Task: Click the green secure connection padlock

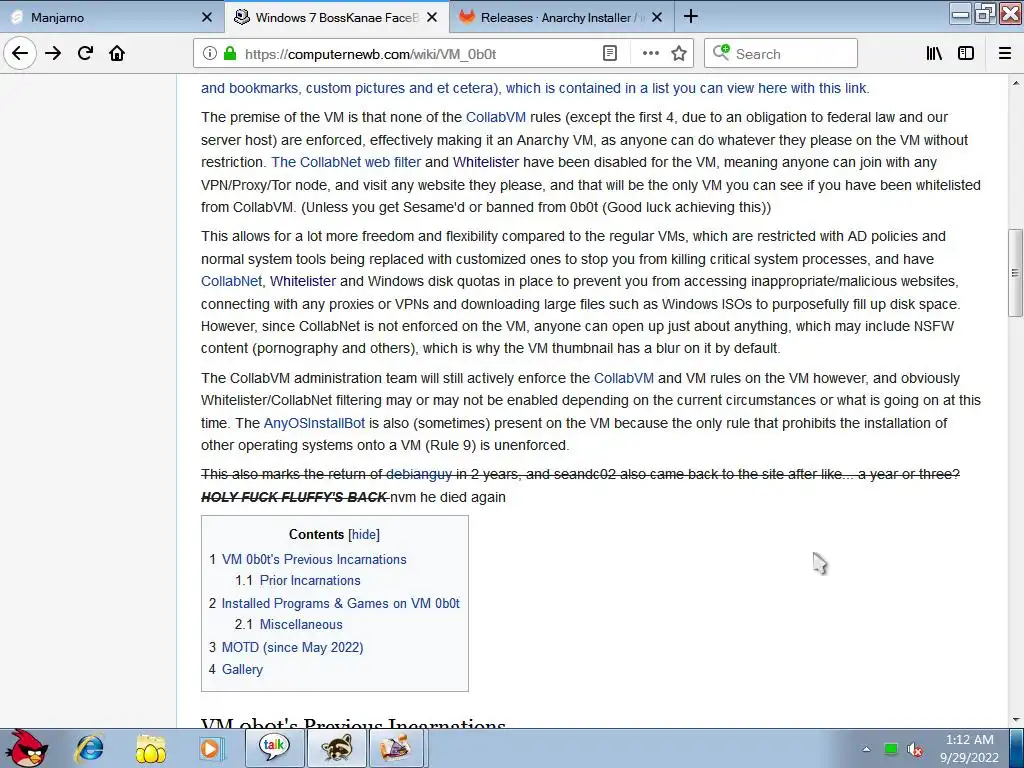Action: [x=230, y=53]
